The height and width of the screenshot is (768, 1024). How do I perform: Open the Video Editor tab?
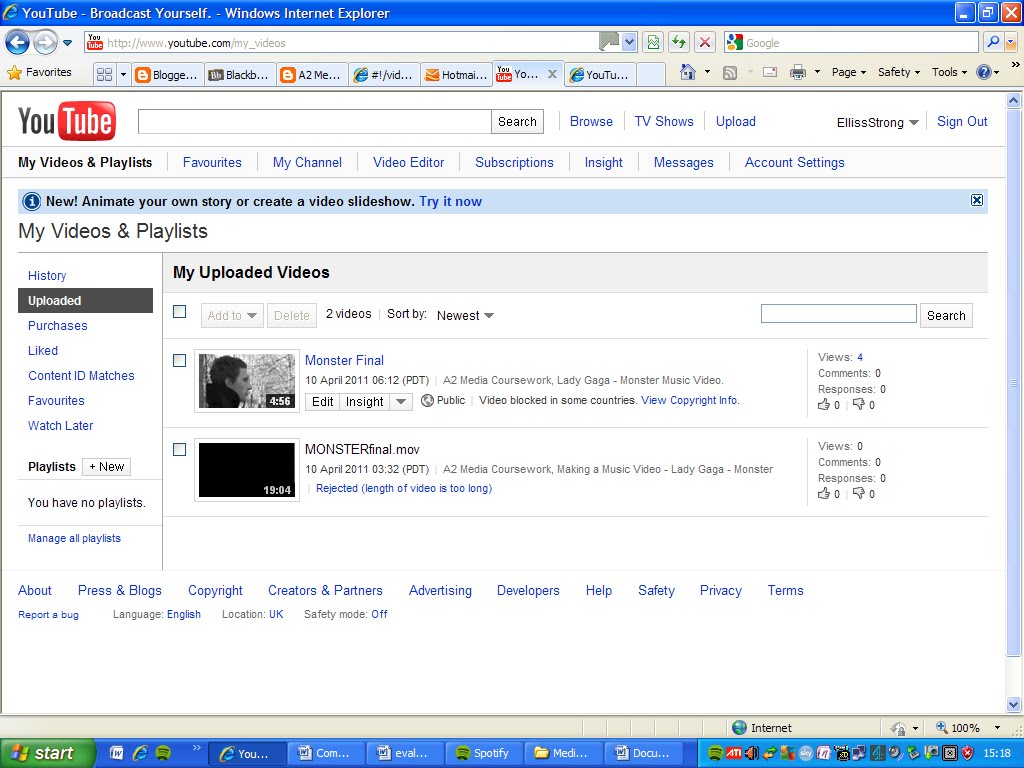tap(408, 163)
